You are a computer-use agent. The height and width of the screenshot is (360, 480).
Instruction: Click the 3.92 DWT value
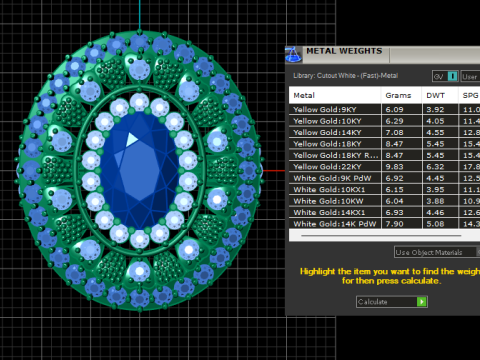(435, 109)
